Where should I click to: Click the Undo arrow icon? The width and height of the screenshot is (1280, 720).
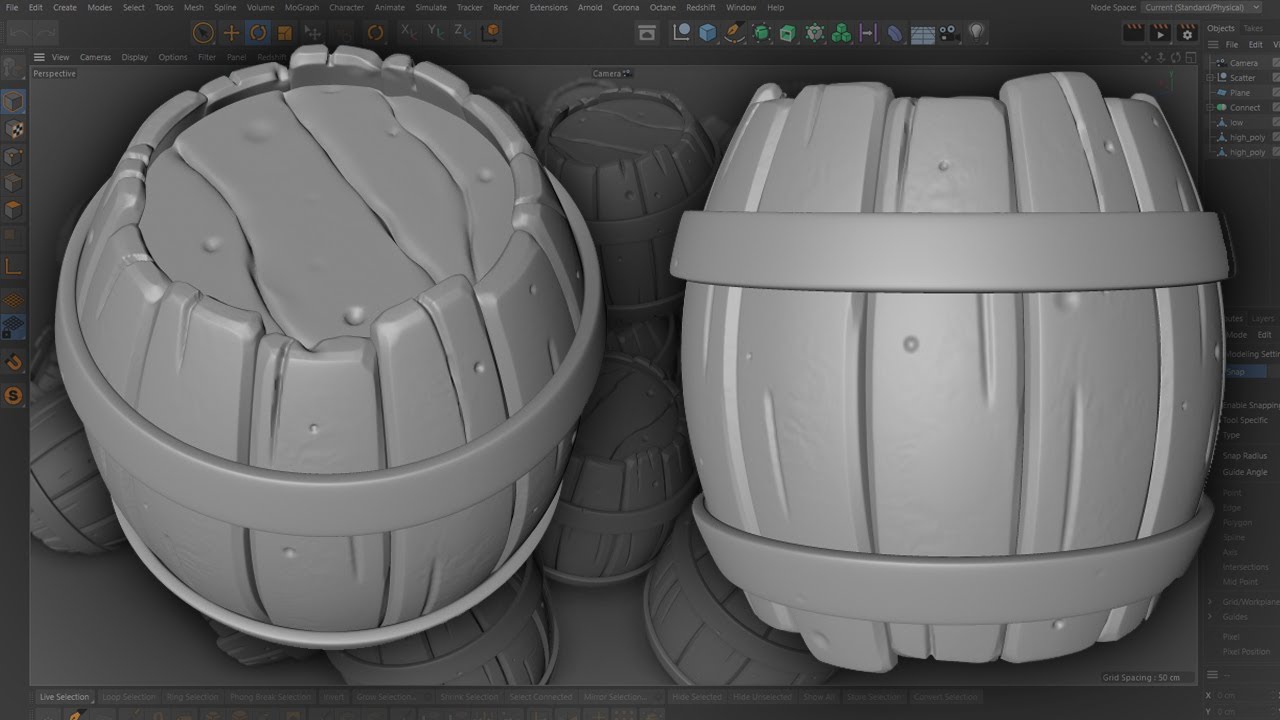click(x=19, y=33)
